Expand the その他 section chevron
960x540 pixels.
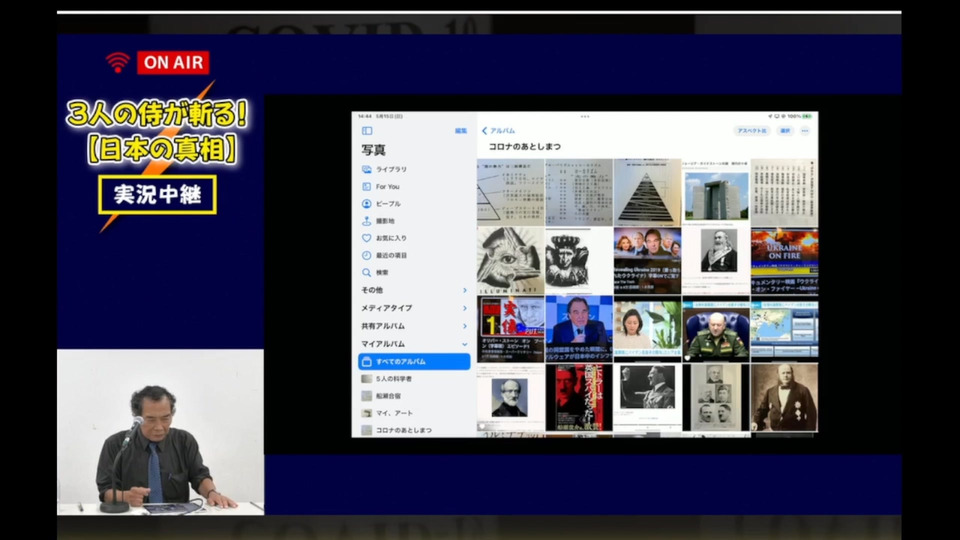coord(465,290)
